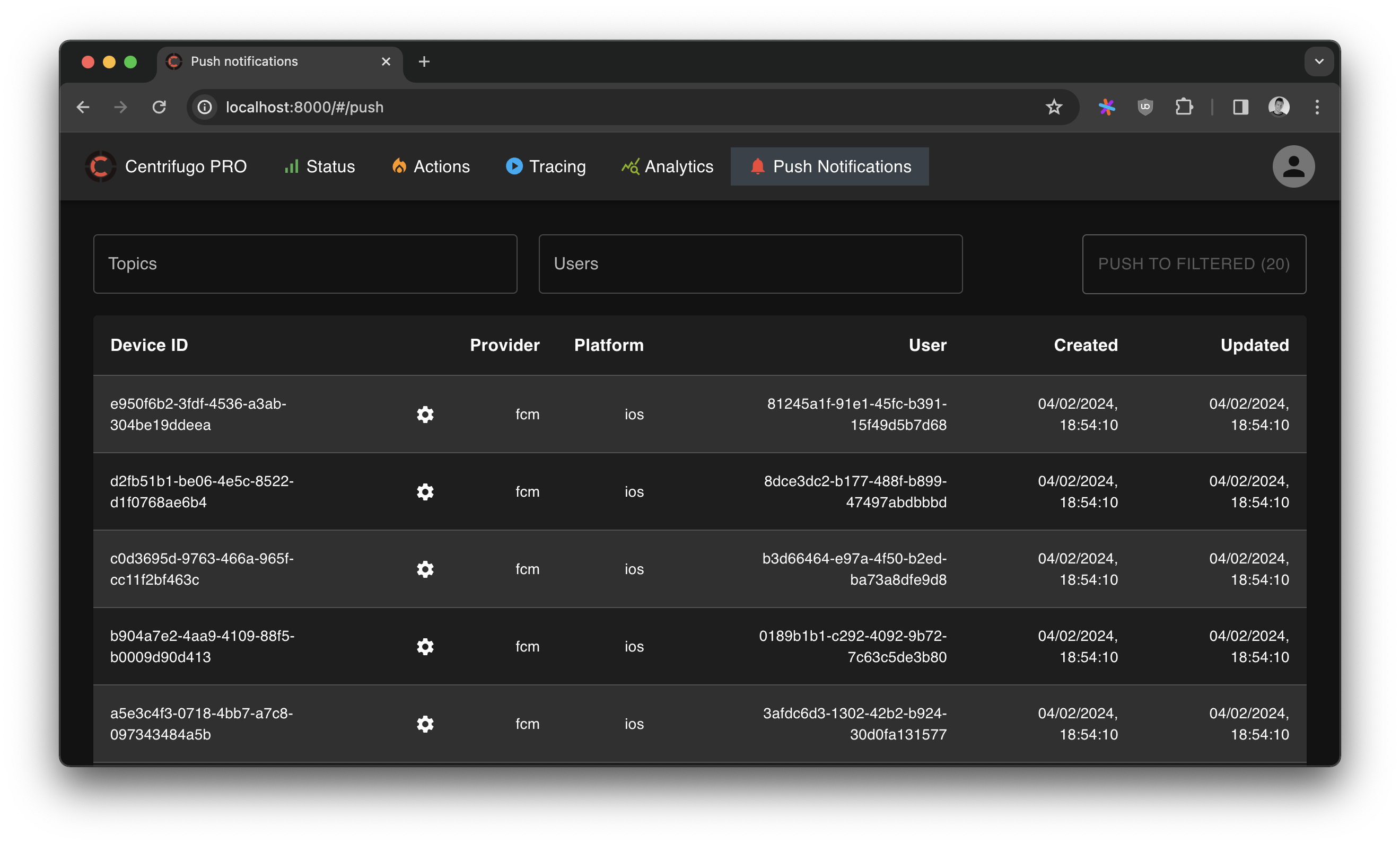This screenshot has width=1400, height=845.
Task: Open the user account avatar menu
Action: pos(1293,166)
